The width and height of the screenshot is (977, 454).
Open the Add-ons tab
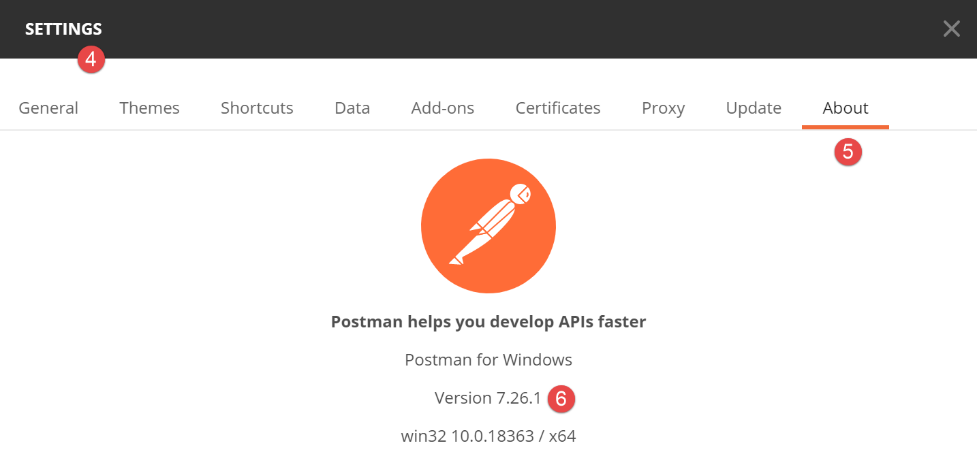[442, 108]
